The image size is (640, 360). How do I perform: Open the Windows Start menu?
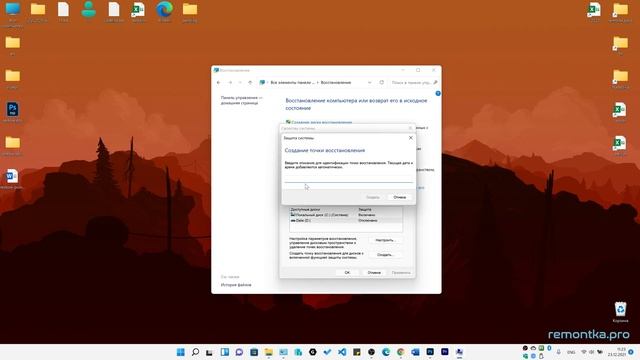tap(180, 352)
